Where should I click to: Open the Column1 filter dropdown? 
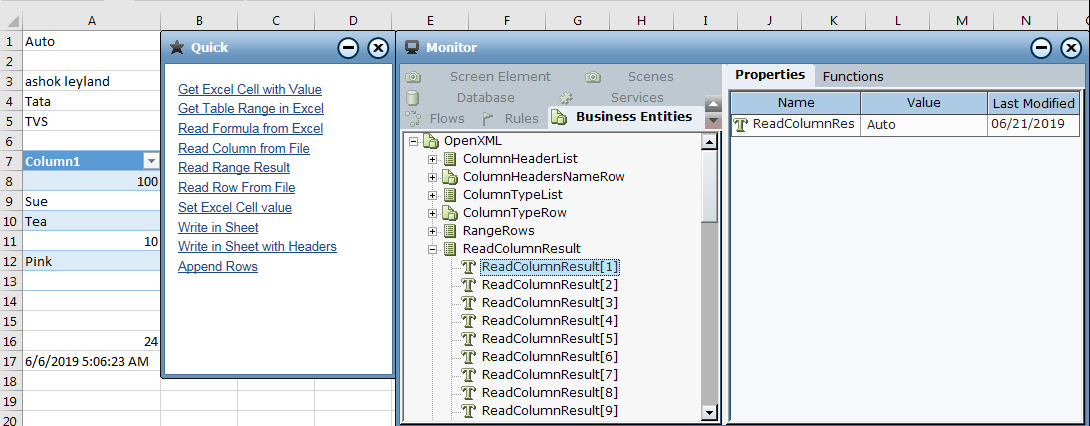coord(151,161)
